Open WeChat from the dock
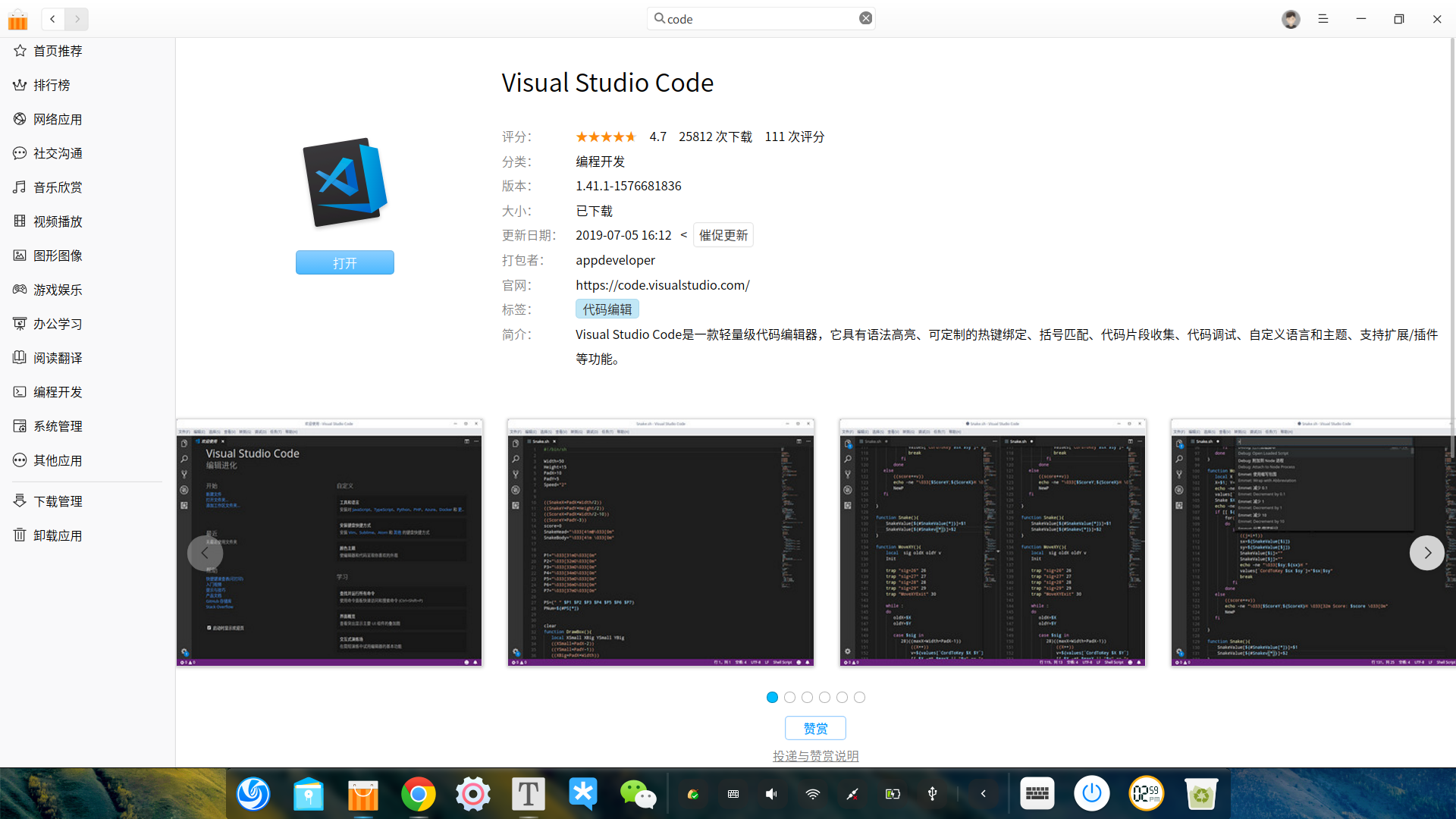 click(x=639, y=793)
